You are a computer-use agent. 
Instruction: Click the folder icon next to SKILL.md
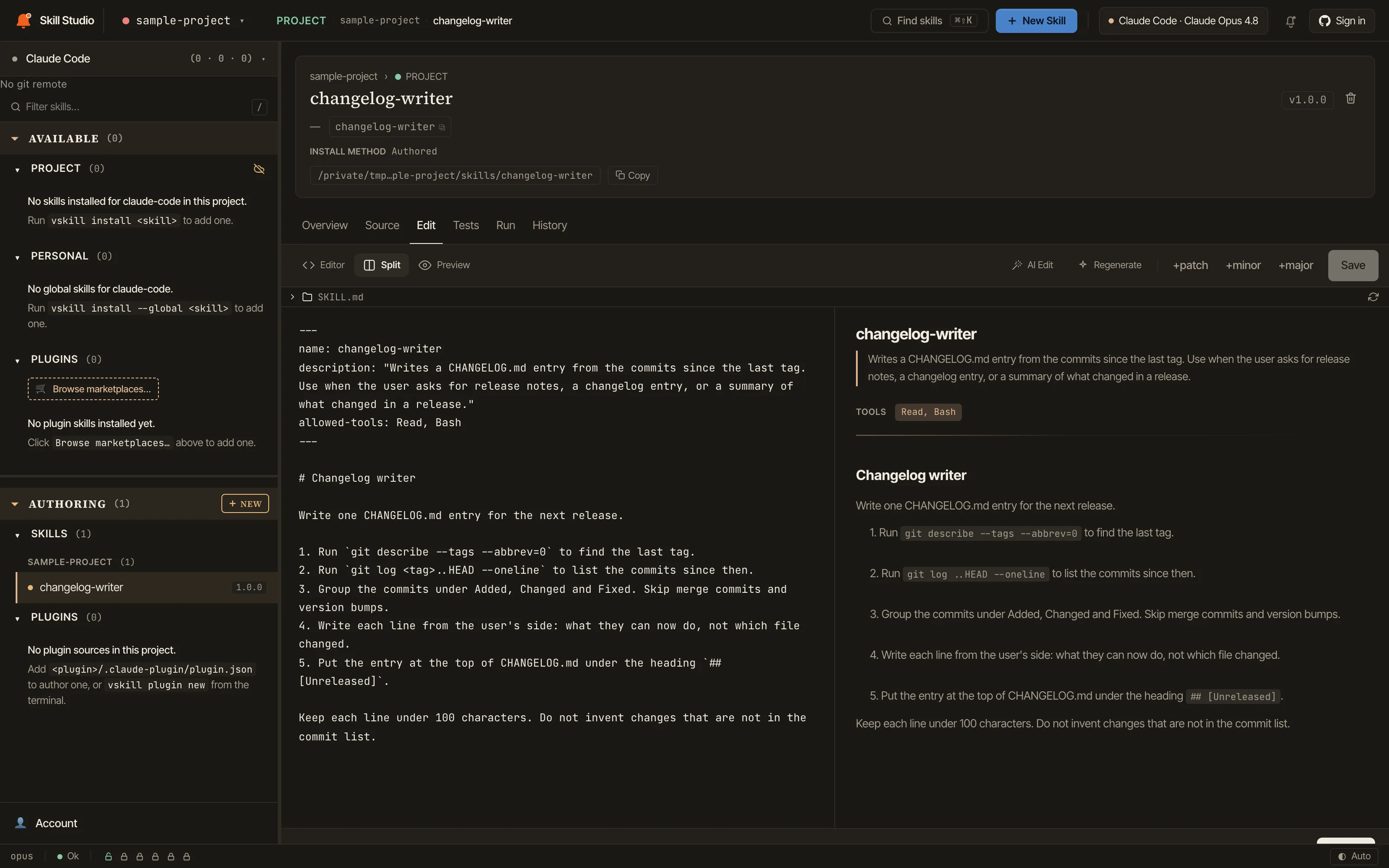(307, 297)
